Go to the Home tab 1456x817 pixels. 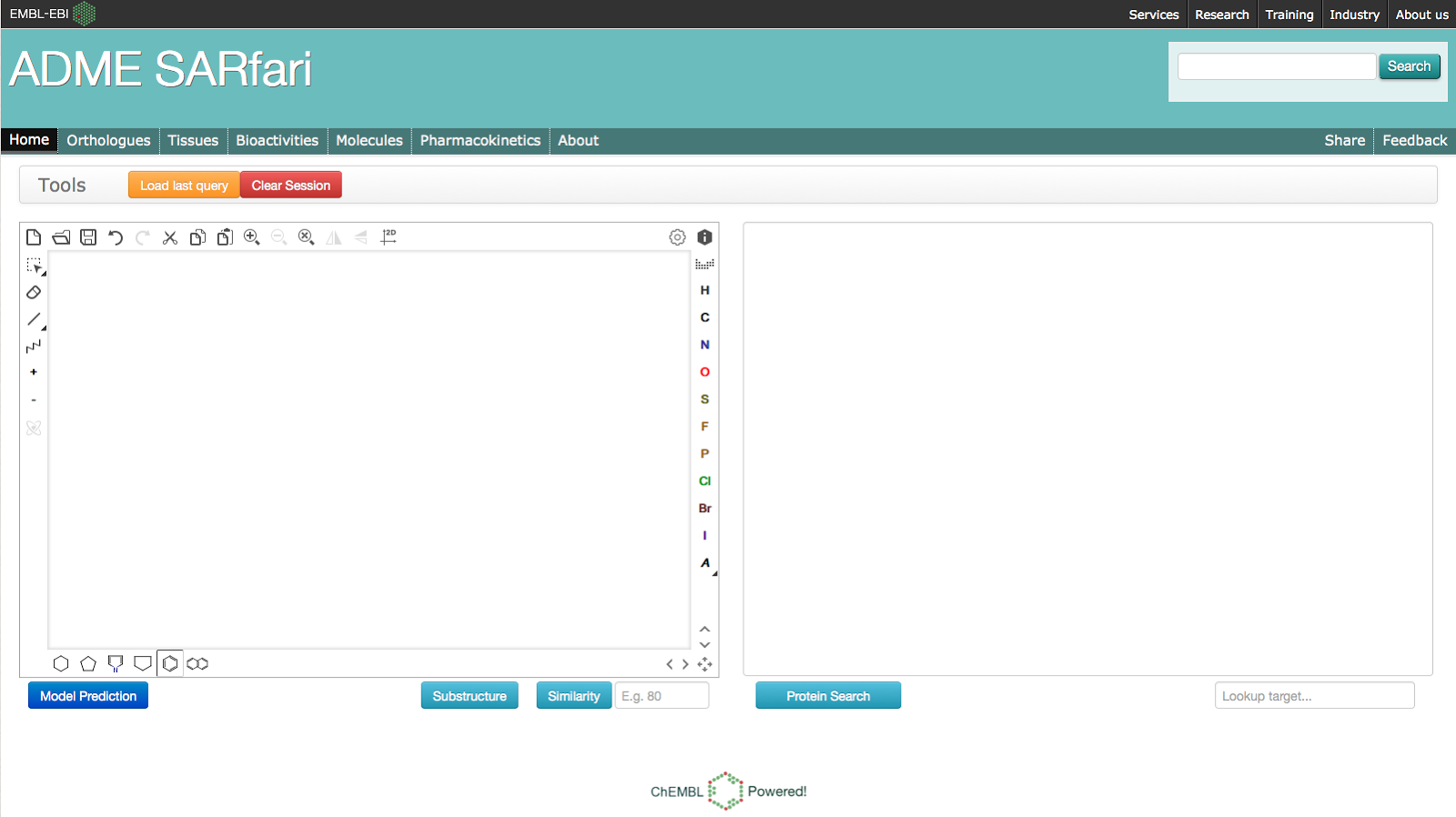[29, 140]
